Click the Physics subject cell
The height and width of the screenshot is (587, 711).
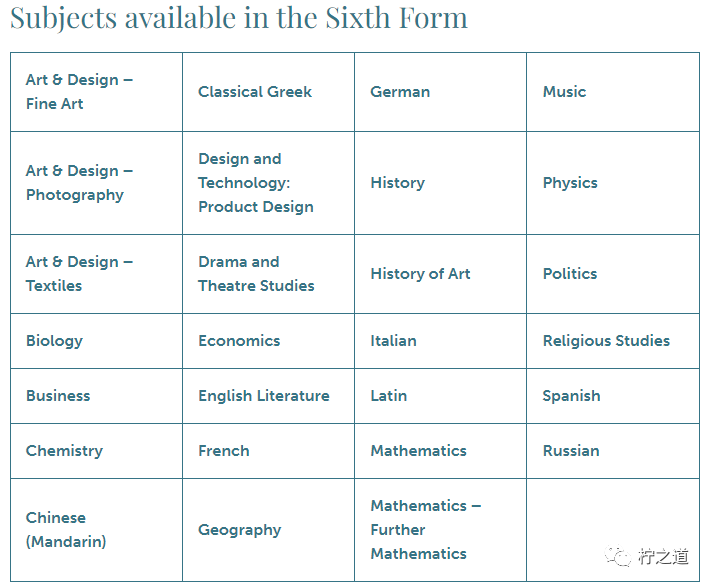570,183
